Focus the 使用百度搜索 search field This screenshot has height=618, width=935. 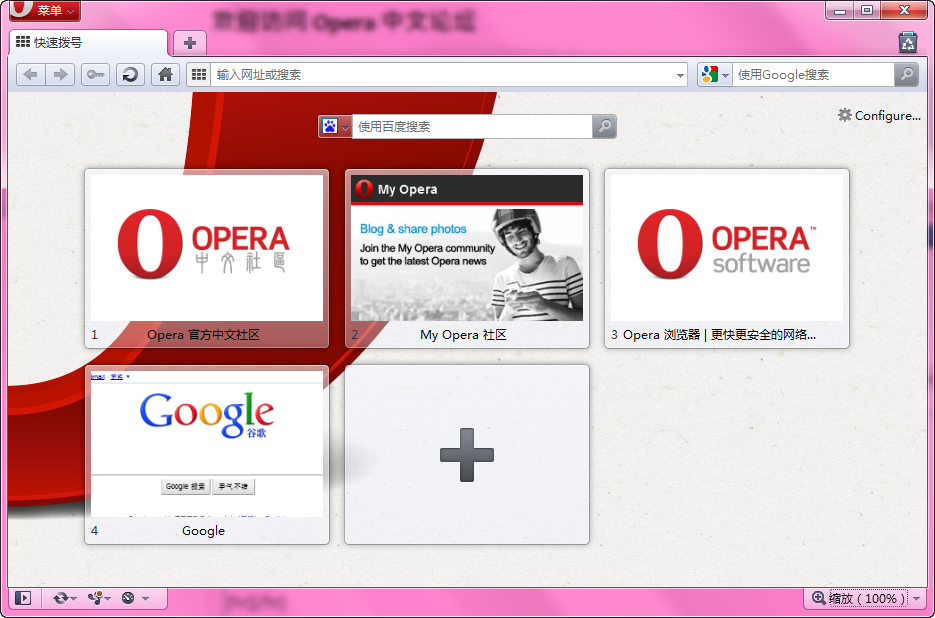472,126
